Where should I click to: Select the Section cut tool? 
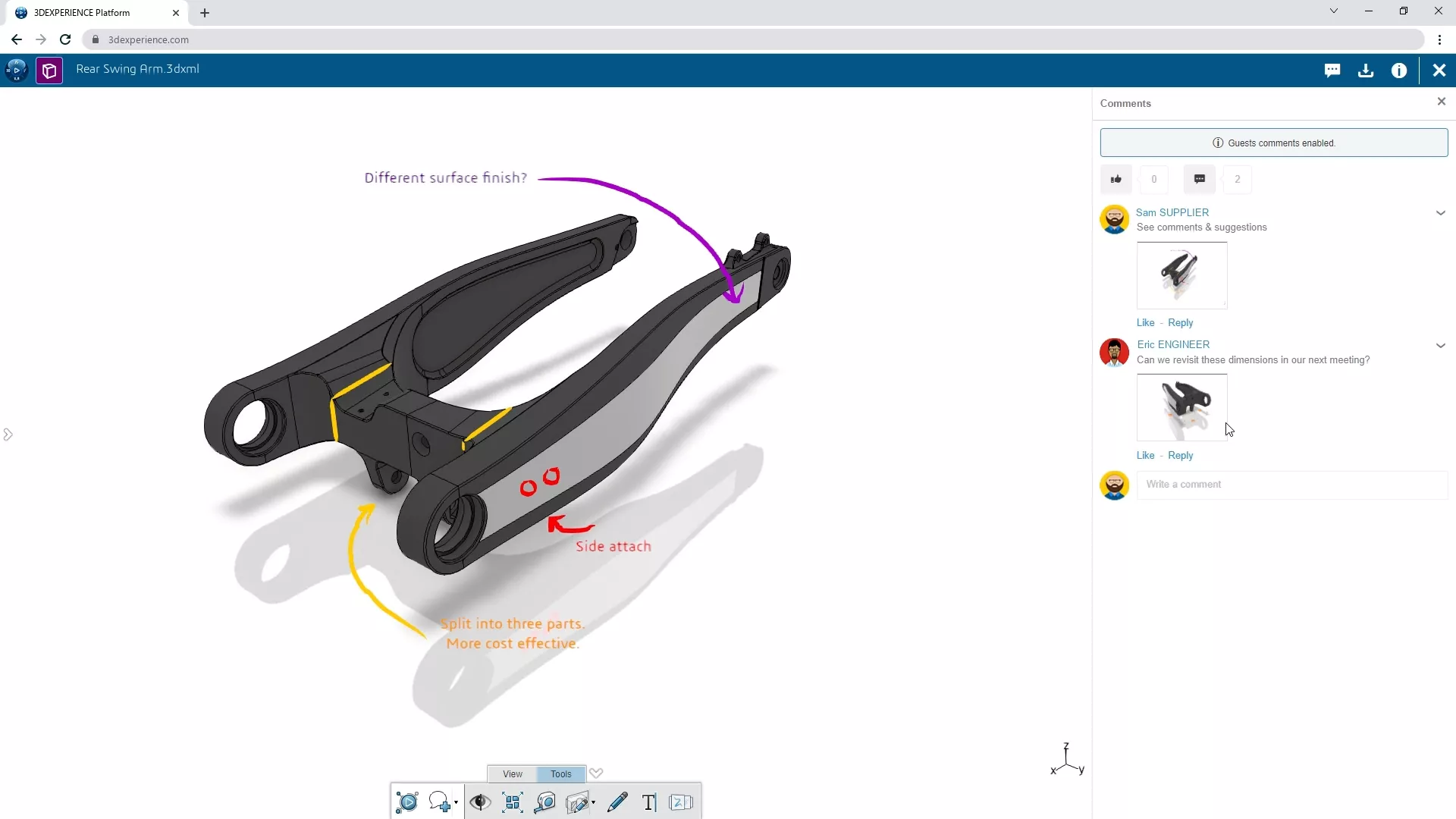tap(576, 802)
